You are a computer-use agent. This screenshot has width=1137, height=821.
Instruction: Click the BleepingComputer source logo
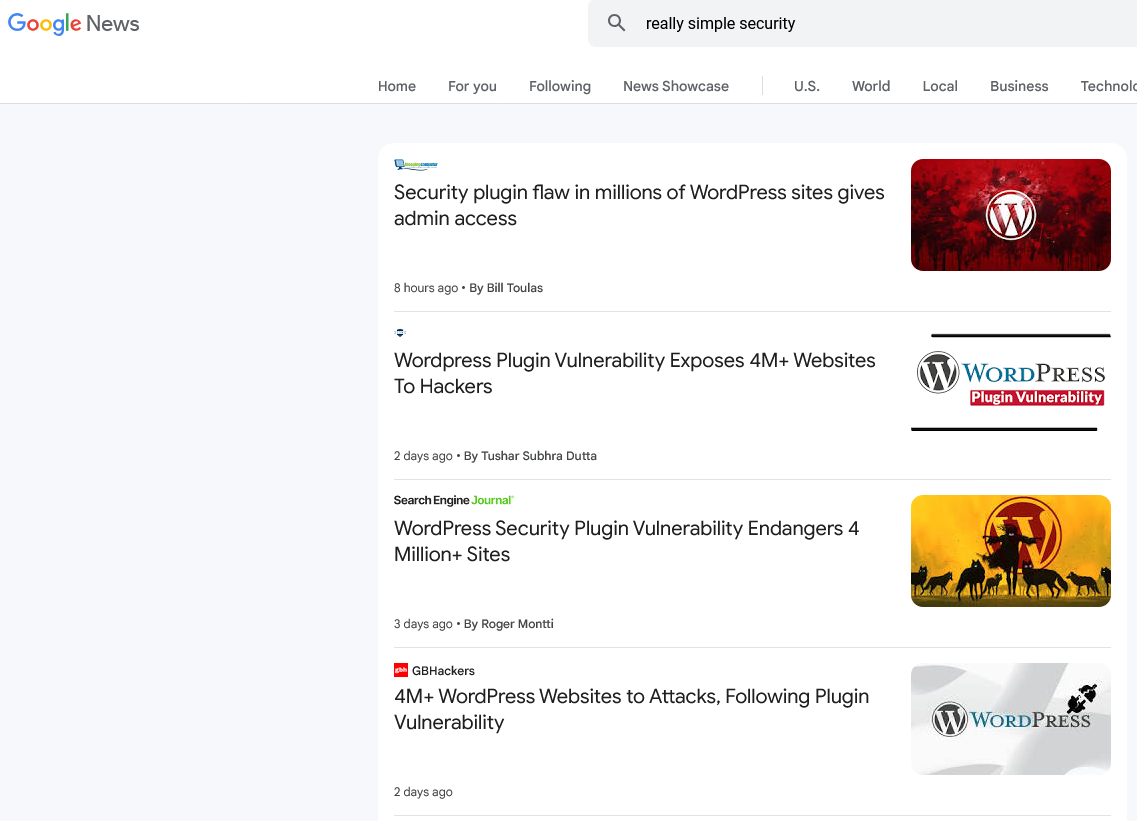pos(415,165)
